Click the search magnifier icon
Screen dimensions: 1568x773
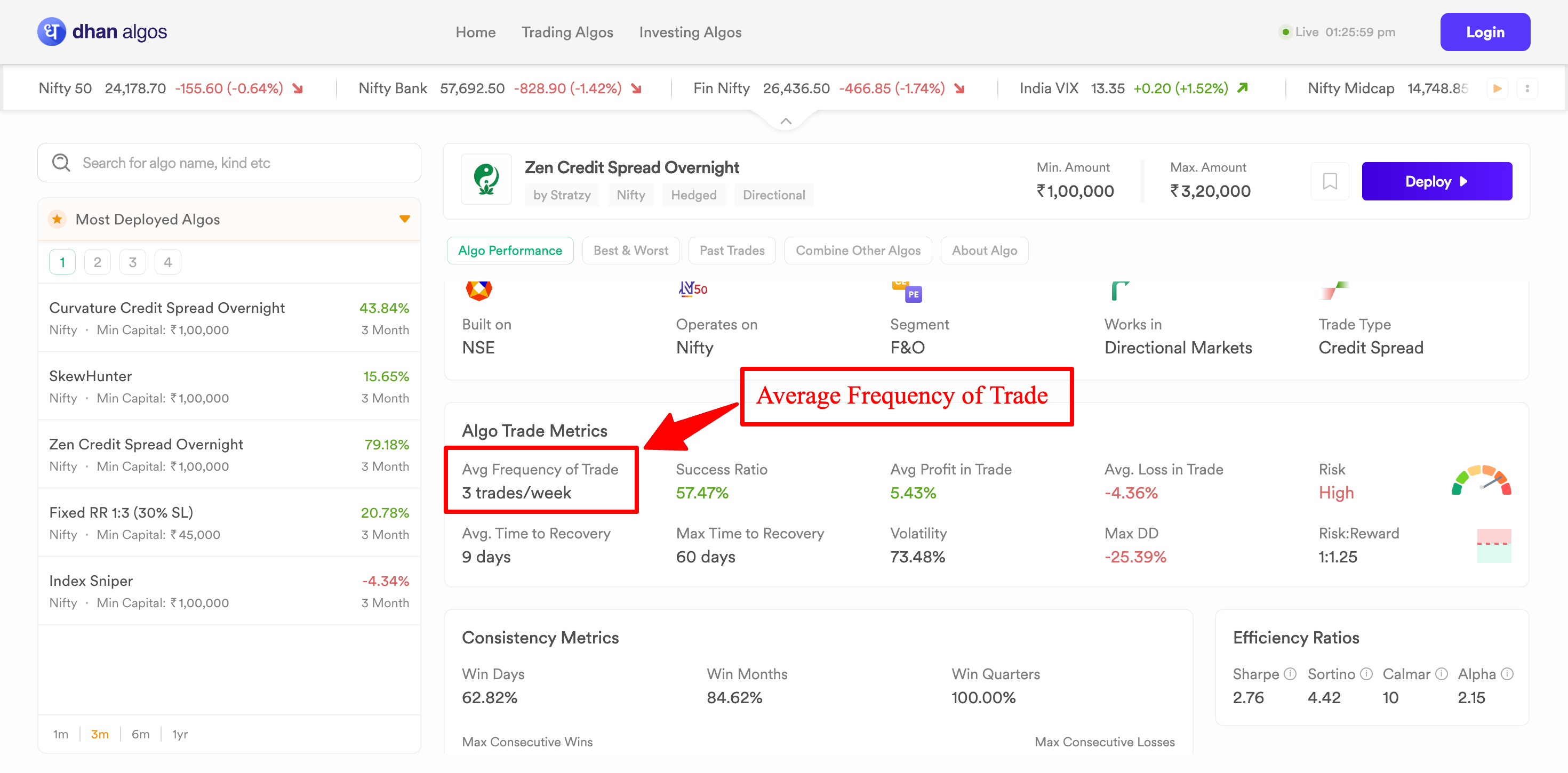(x=61, y=163)
